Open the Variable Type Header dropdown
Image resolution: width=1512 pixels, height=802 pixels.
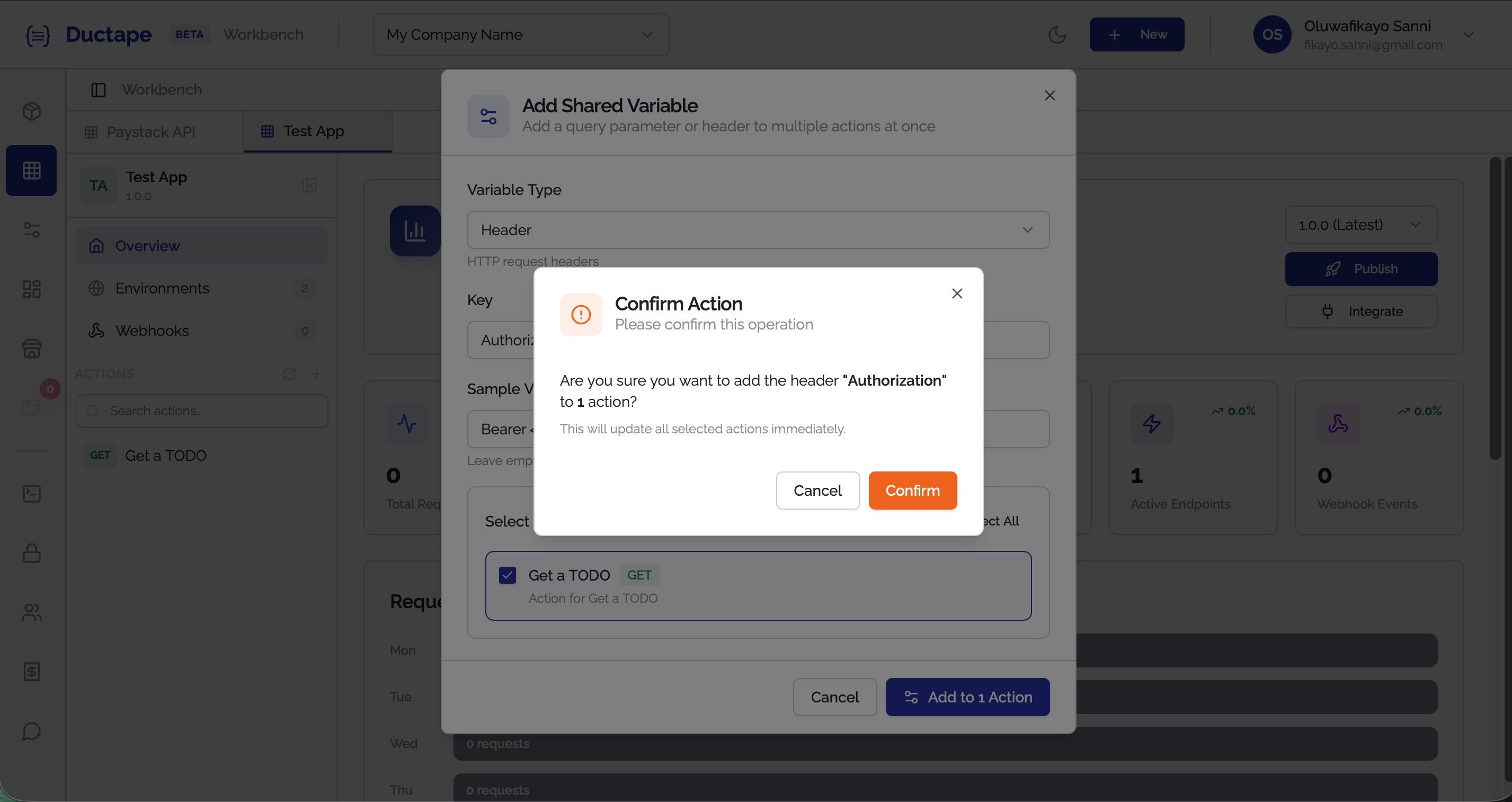758,229
